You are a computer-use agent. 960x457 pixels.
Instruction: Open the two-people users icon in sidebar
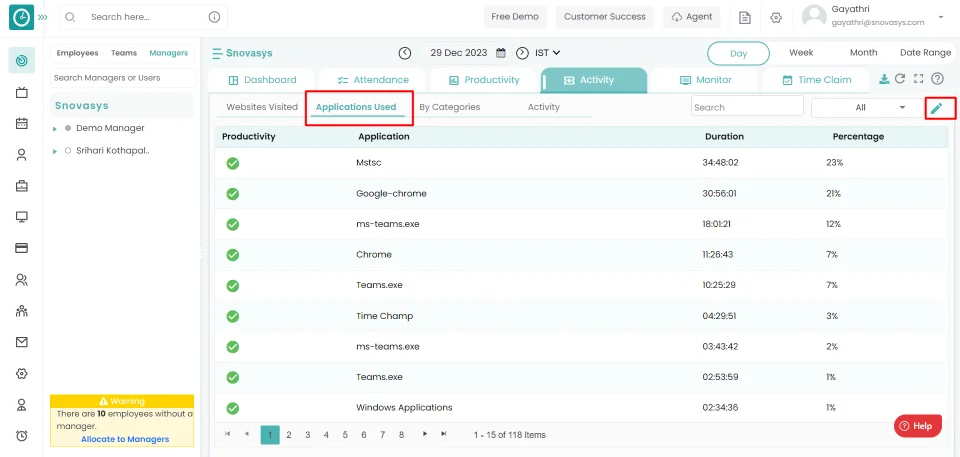(21, 280)
